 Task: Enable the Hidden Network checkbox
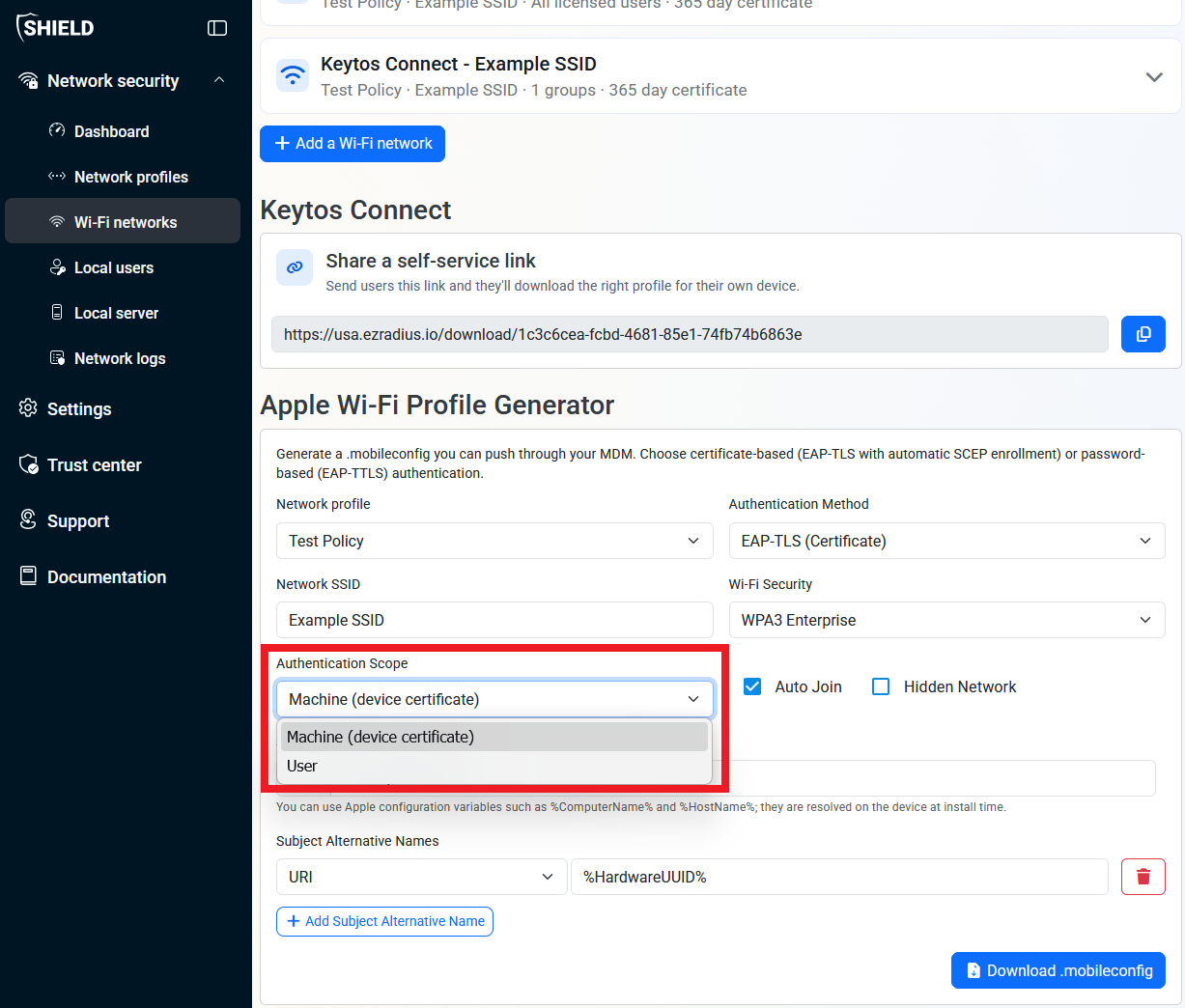[881, 686]
